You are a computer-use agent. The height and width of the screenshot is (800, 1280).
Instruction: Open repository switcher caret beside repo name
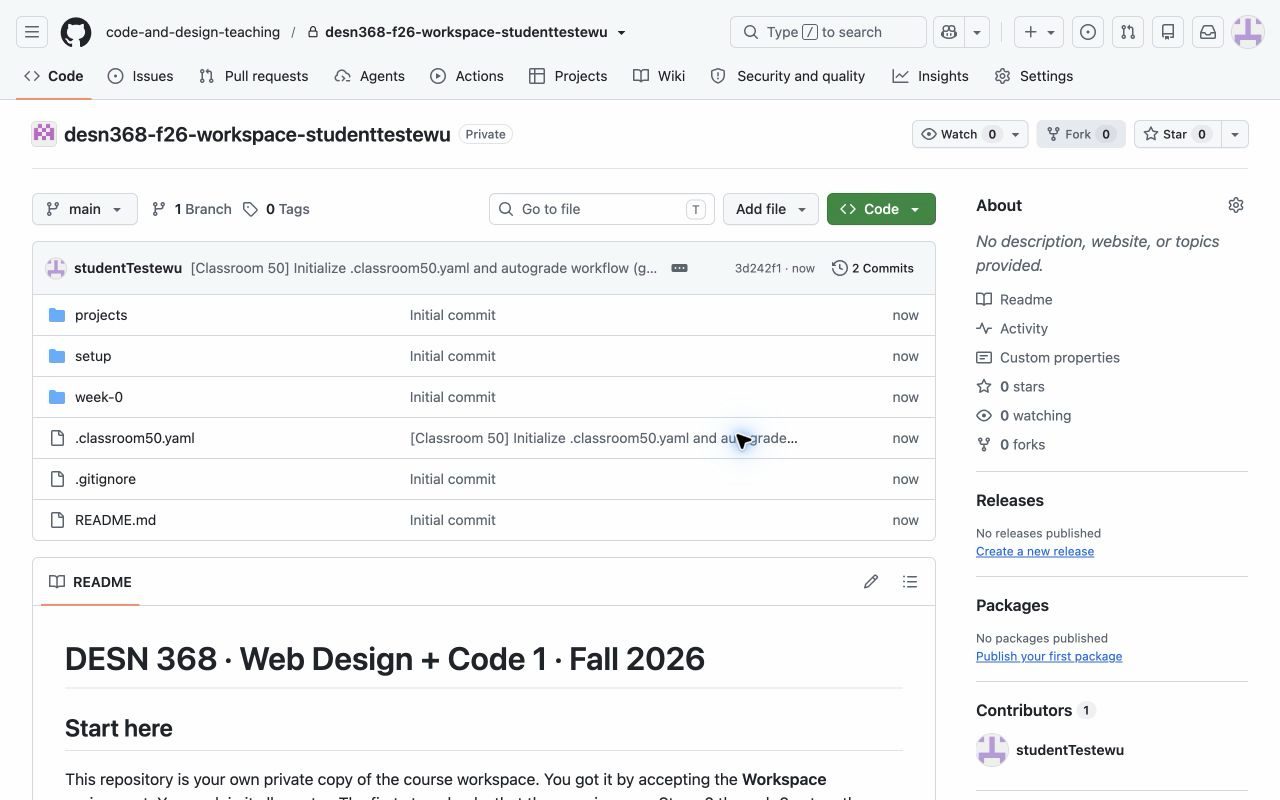coord(621,32)
